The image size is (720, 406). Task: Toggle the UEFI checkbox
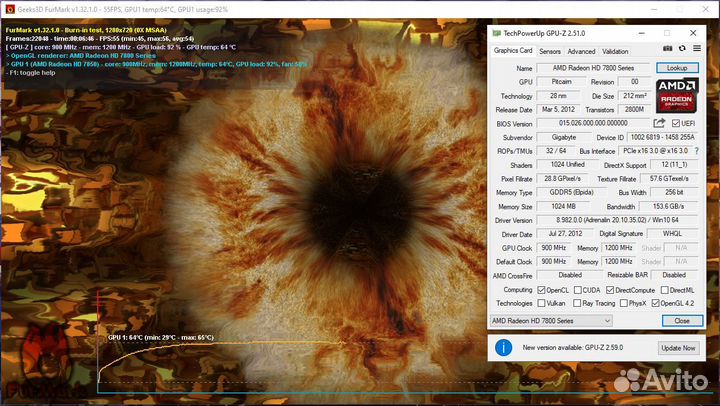(x=676, y=124)
